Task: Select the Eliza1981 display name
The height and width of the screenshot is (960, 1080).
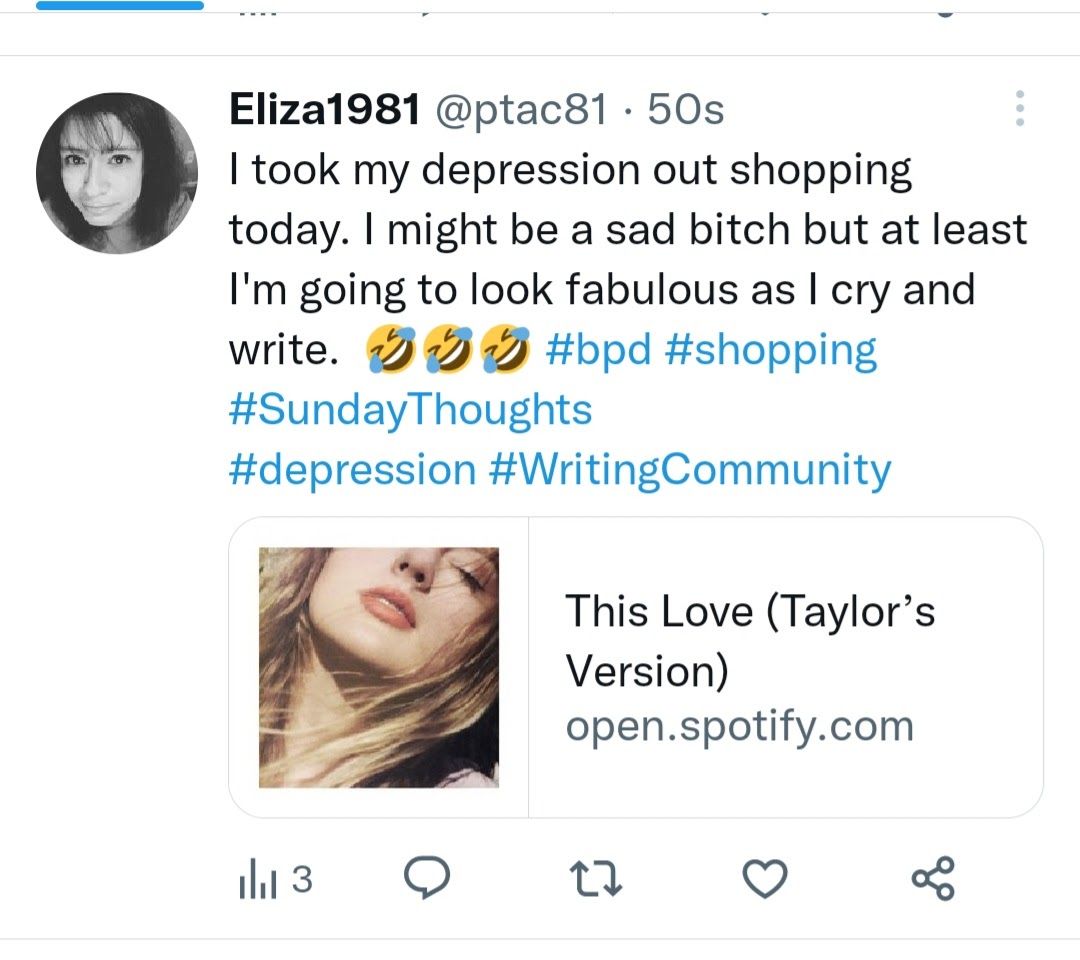Action: (324, 111)
